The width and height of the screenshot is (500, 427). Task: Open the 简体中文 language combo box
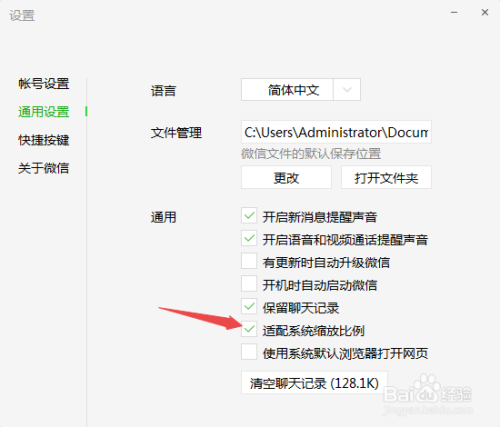pos(301,90)
